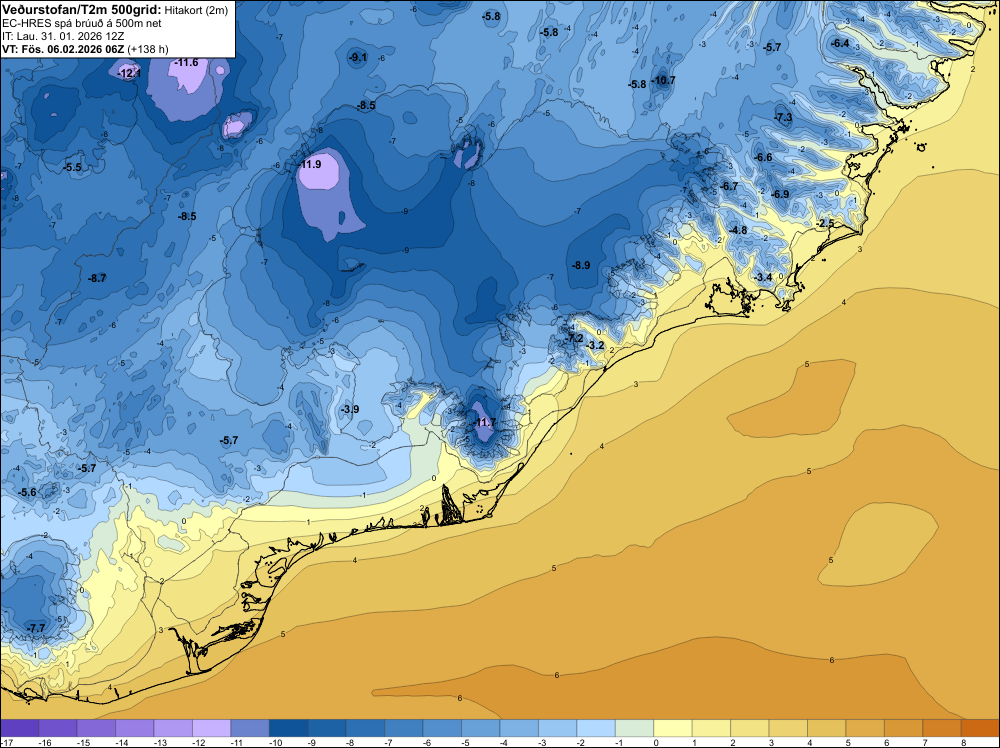Click the -3.4 temperature label
Viewport: 1000px width, 748px height.
[x=763, y=277]
